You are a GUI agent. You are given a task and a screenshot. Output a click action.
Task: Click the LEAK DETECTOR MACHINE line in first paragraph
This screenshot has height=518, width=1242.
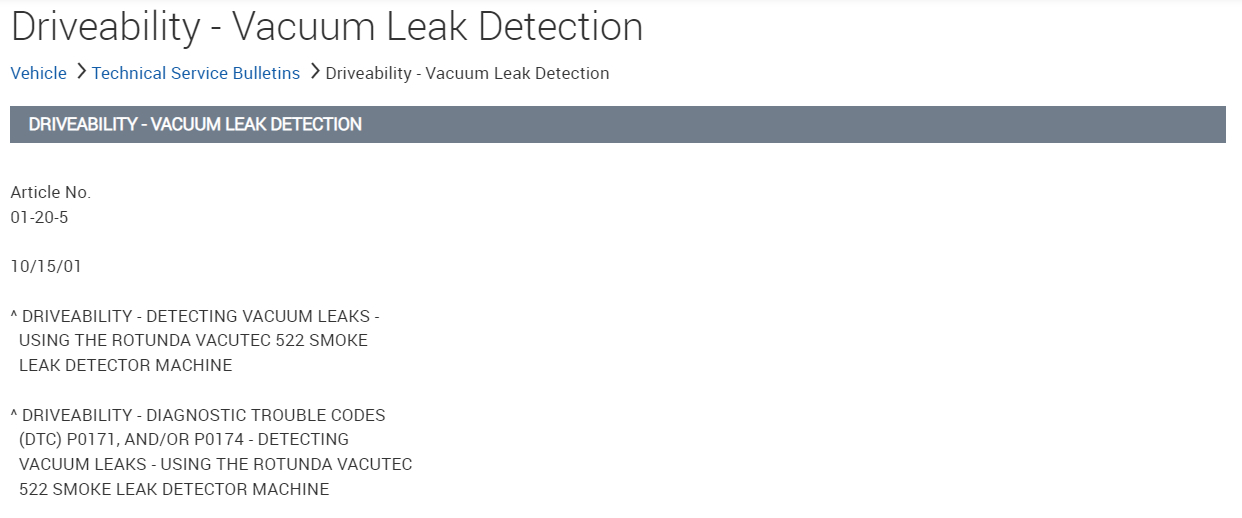[125, 366]
